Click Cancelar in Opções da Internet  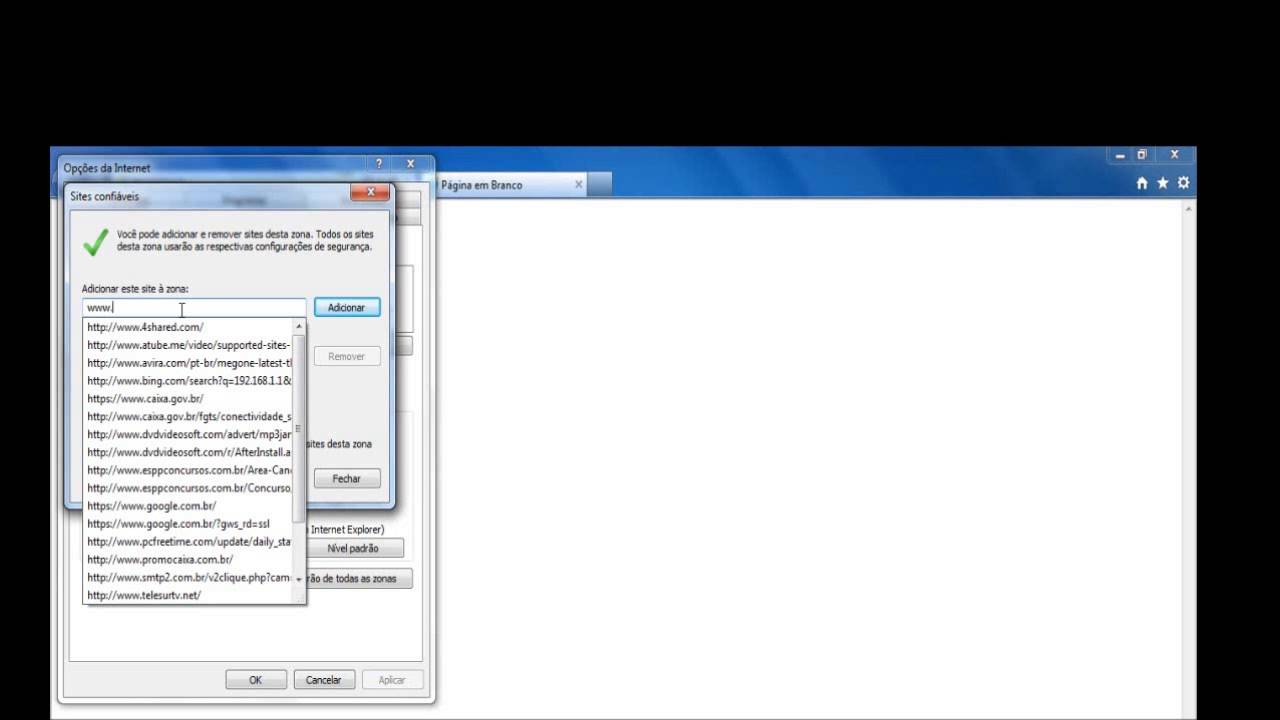pyautogui.click(x=324, y=680)
